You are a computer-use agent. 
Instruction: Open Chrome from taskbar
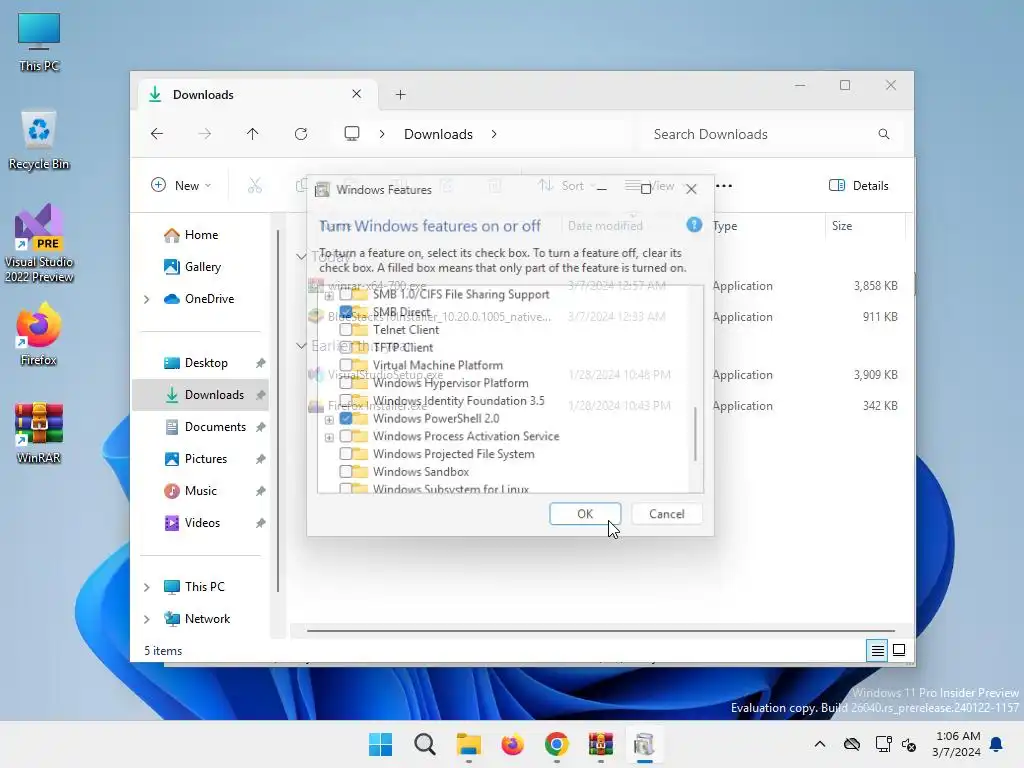point(556,744)
